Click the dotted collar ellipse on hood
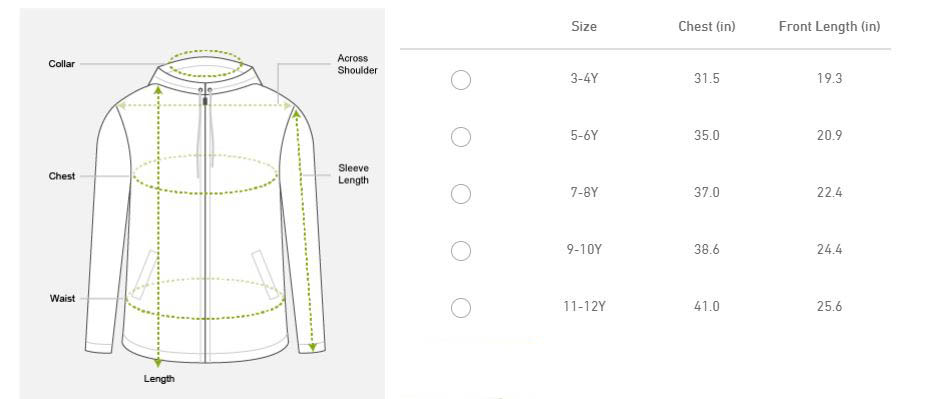 point(206,64)
